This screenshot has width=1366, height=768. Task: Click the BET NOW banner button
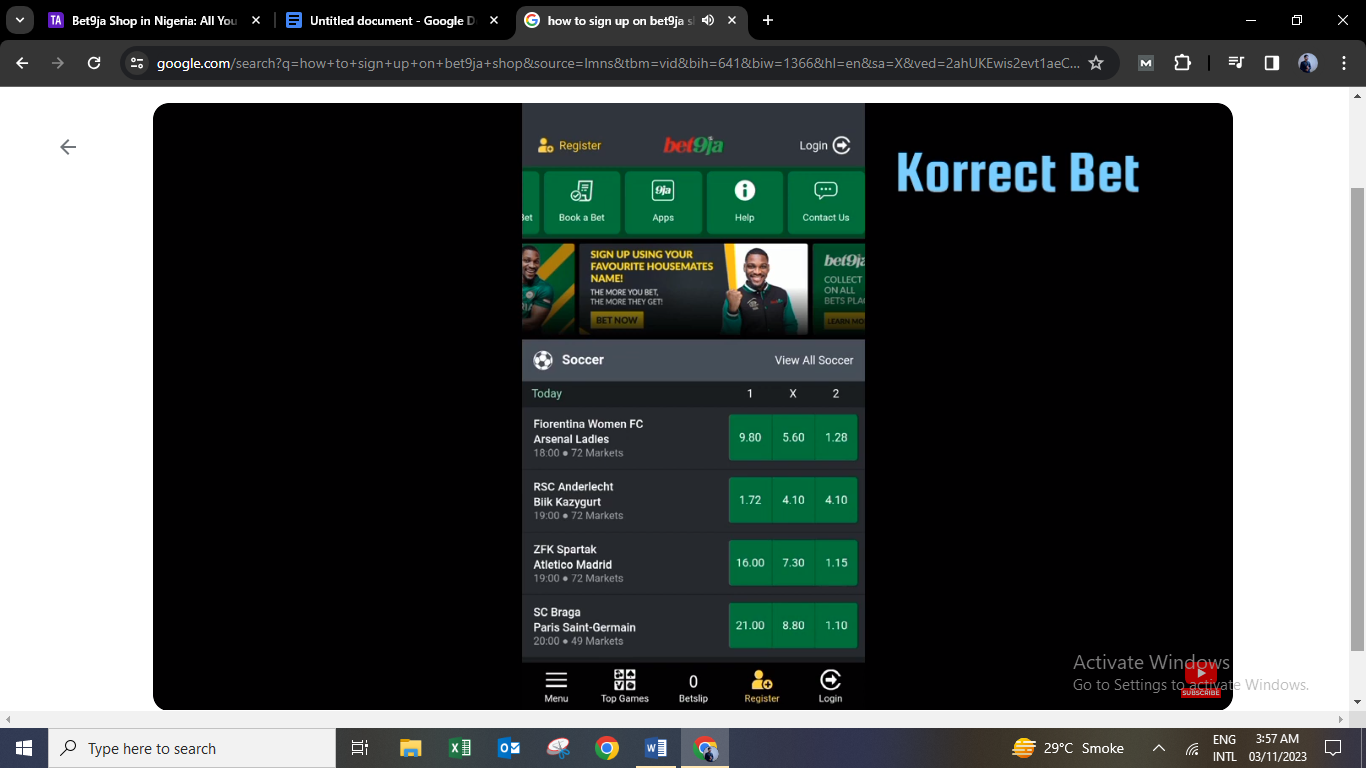(616, 320)
